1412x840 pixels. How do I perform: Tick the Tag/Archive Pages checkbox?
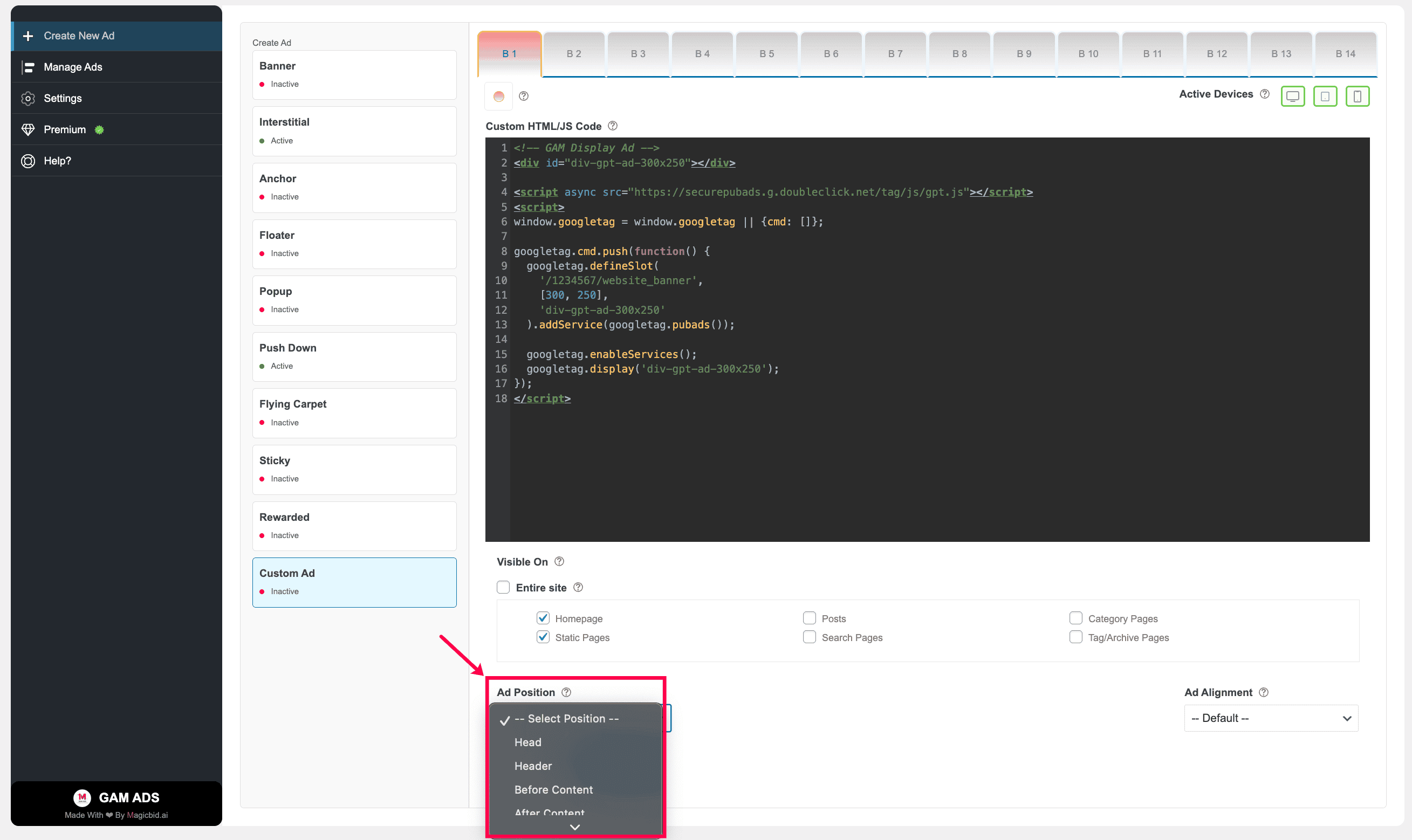point(1075,637)
